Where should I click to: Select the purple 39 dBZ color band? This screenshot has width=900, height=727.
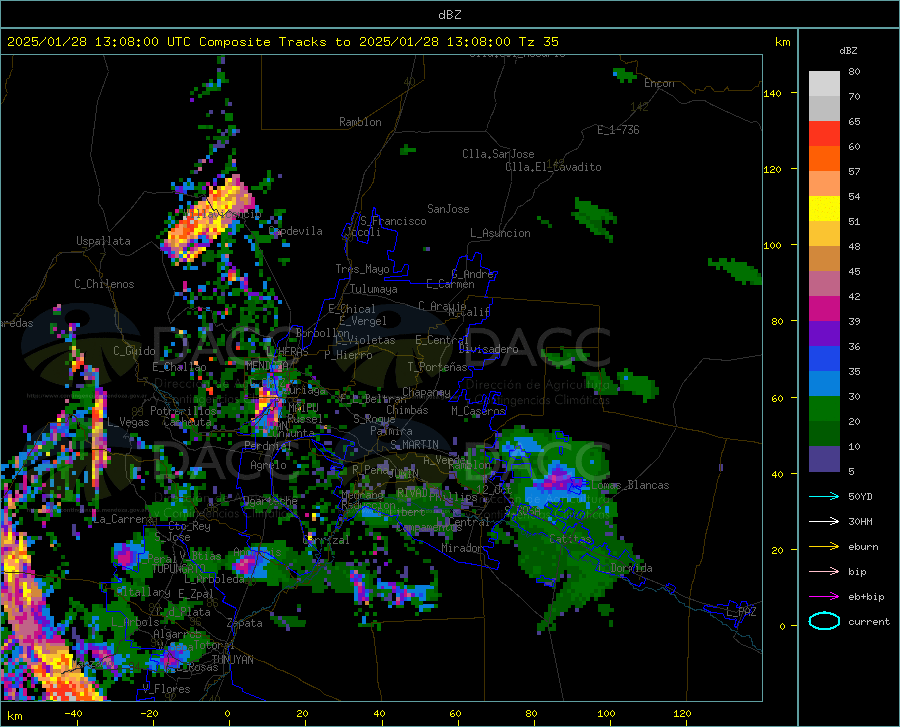[824, 334]
